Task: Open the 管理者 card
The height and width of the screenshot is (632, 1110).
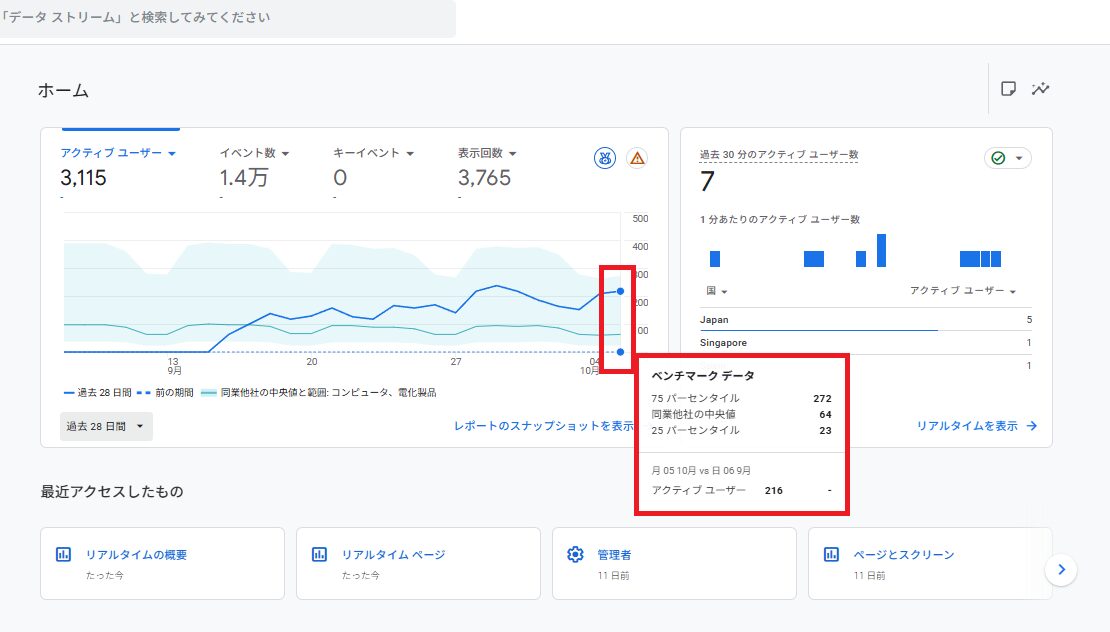Action: click(x=674, y=563)
